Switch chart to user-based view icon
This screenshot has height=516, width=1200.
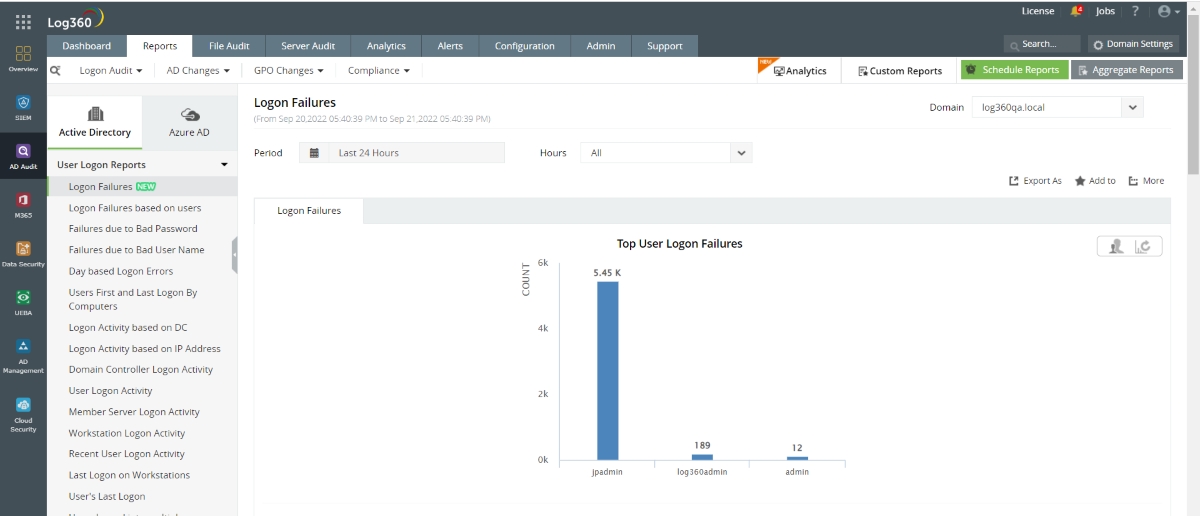(x=1116, y=246)
